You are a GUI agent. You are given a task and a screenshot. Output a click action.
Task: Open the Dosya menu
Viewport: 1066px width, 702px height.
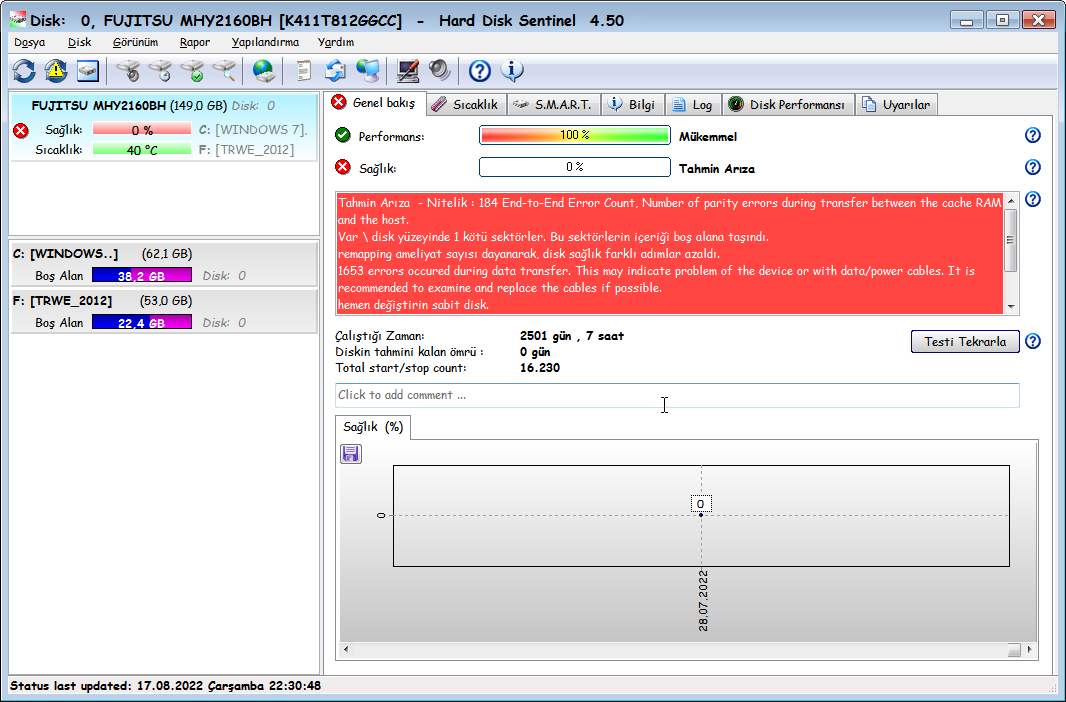pos(29,42)
